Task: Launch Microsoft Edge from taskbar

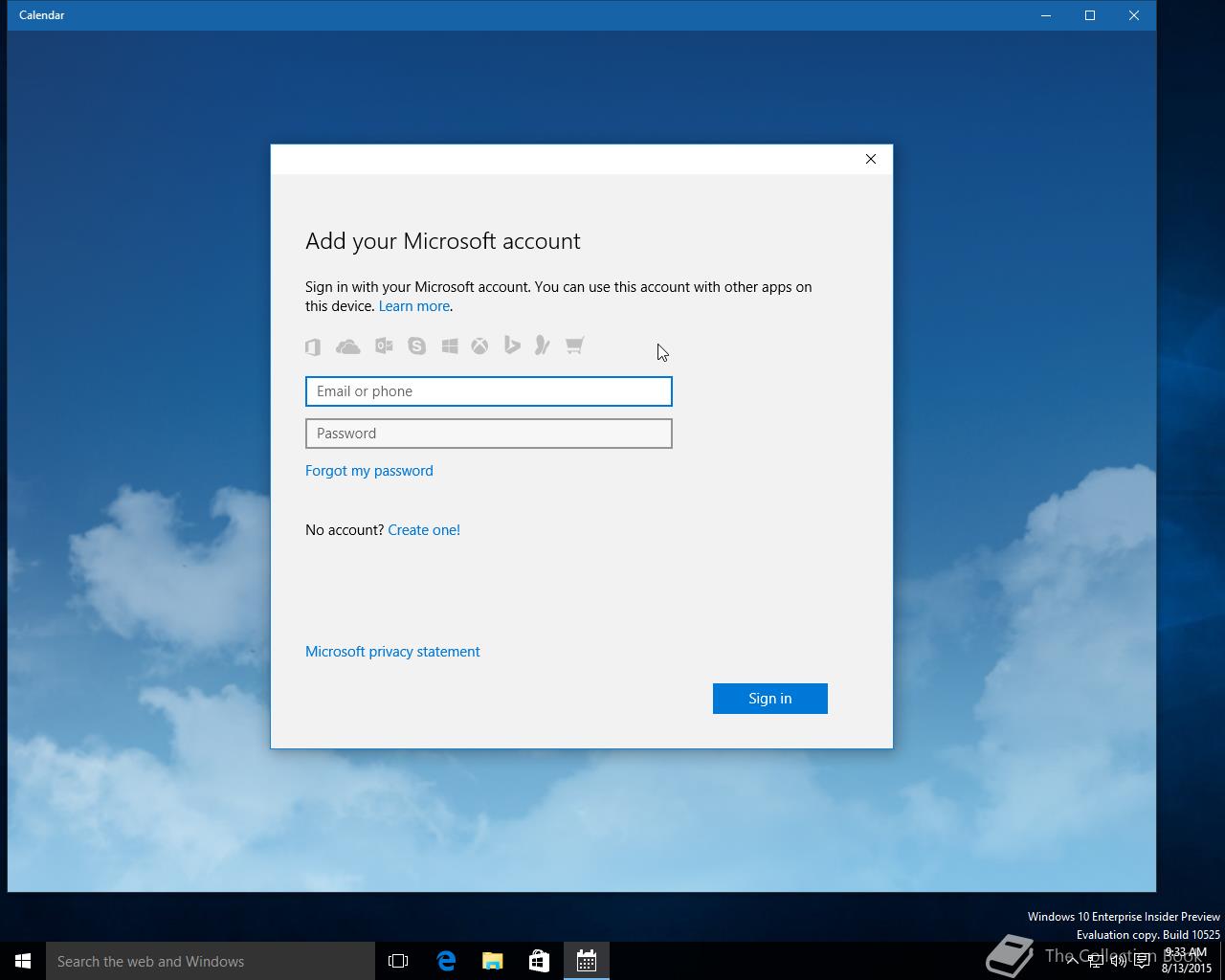Action: pyautogui.click(x=446, y=961)
